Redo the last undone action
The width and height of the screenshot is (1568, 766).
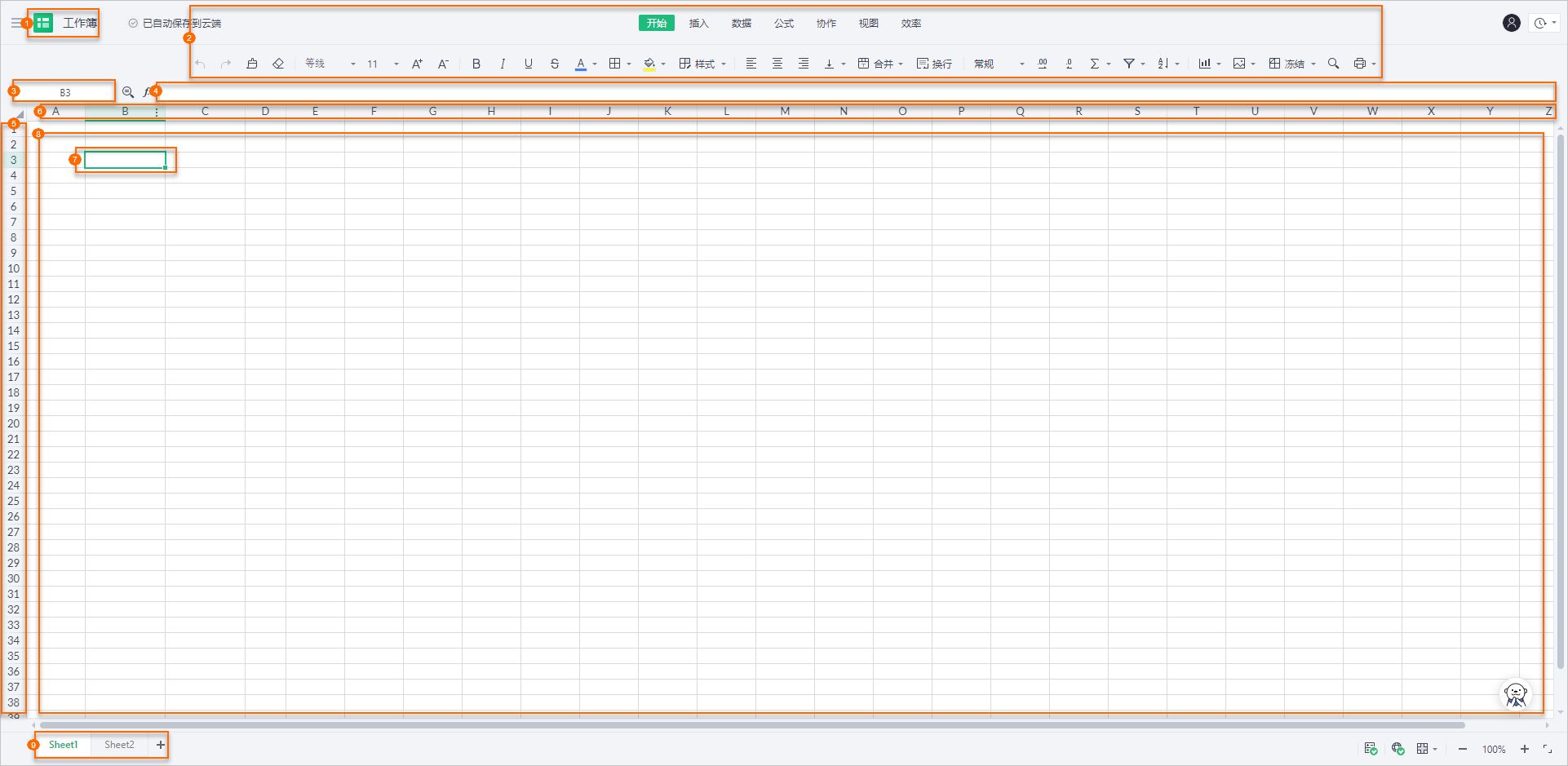pyautogui.click(x=226, y=64)
